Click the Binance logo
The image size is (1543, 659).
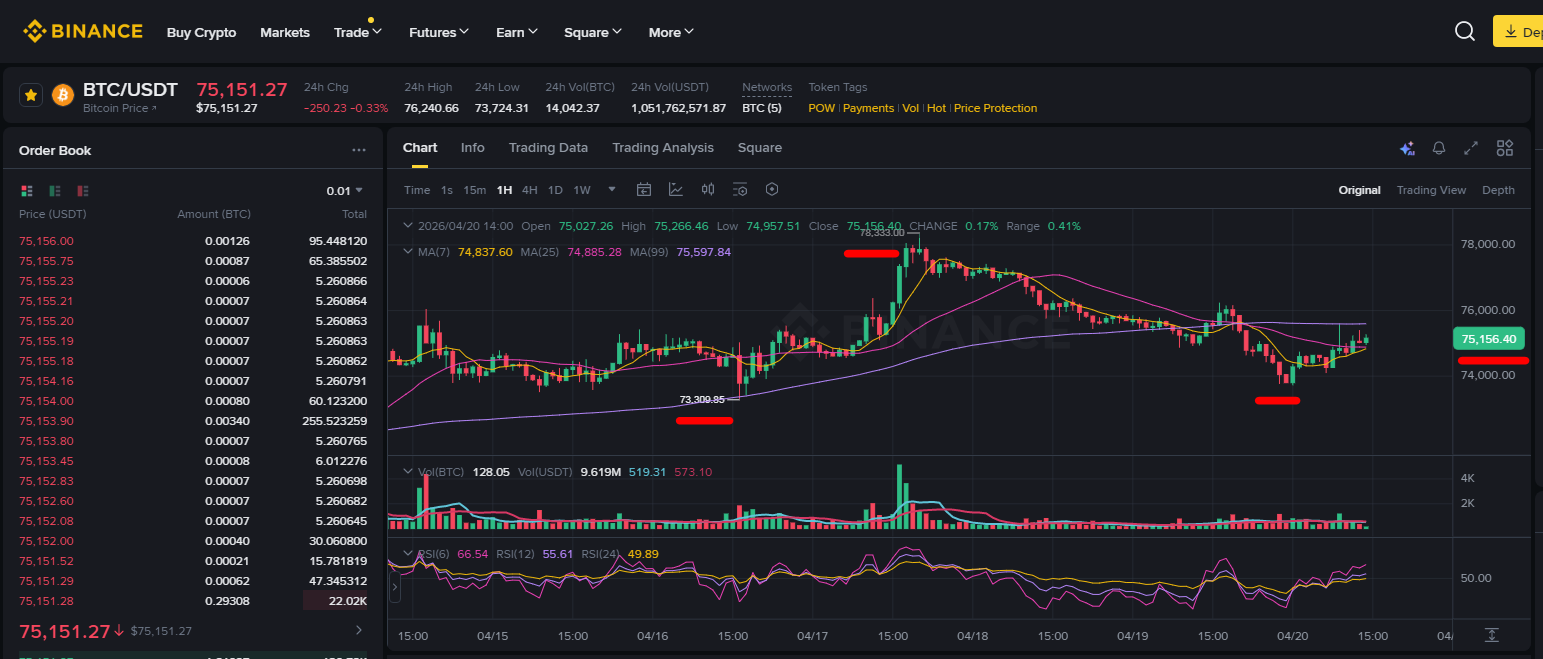point(83,32)
